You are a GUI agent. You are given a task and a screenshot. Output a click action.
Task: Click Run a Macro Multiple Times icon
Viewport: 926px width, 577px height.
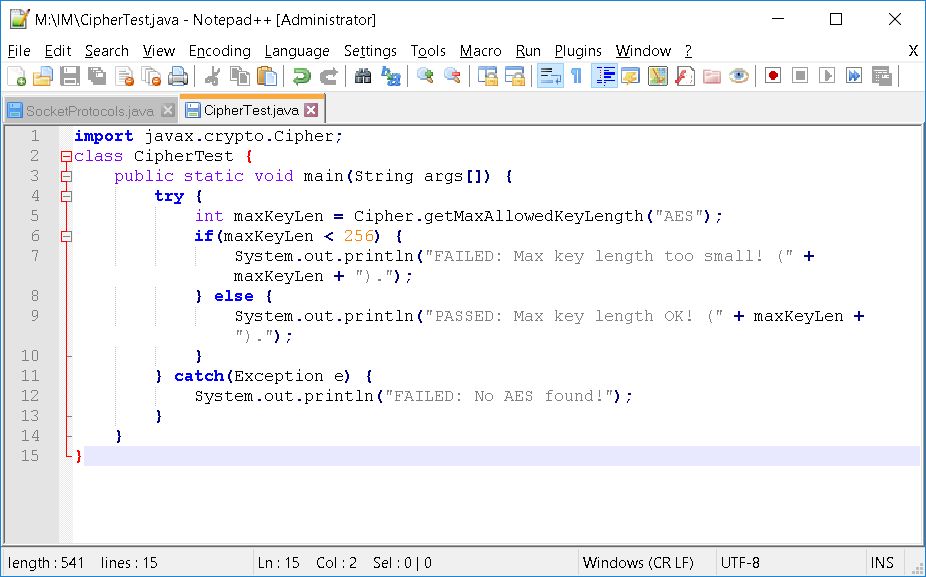pos(854,76)
